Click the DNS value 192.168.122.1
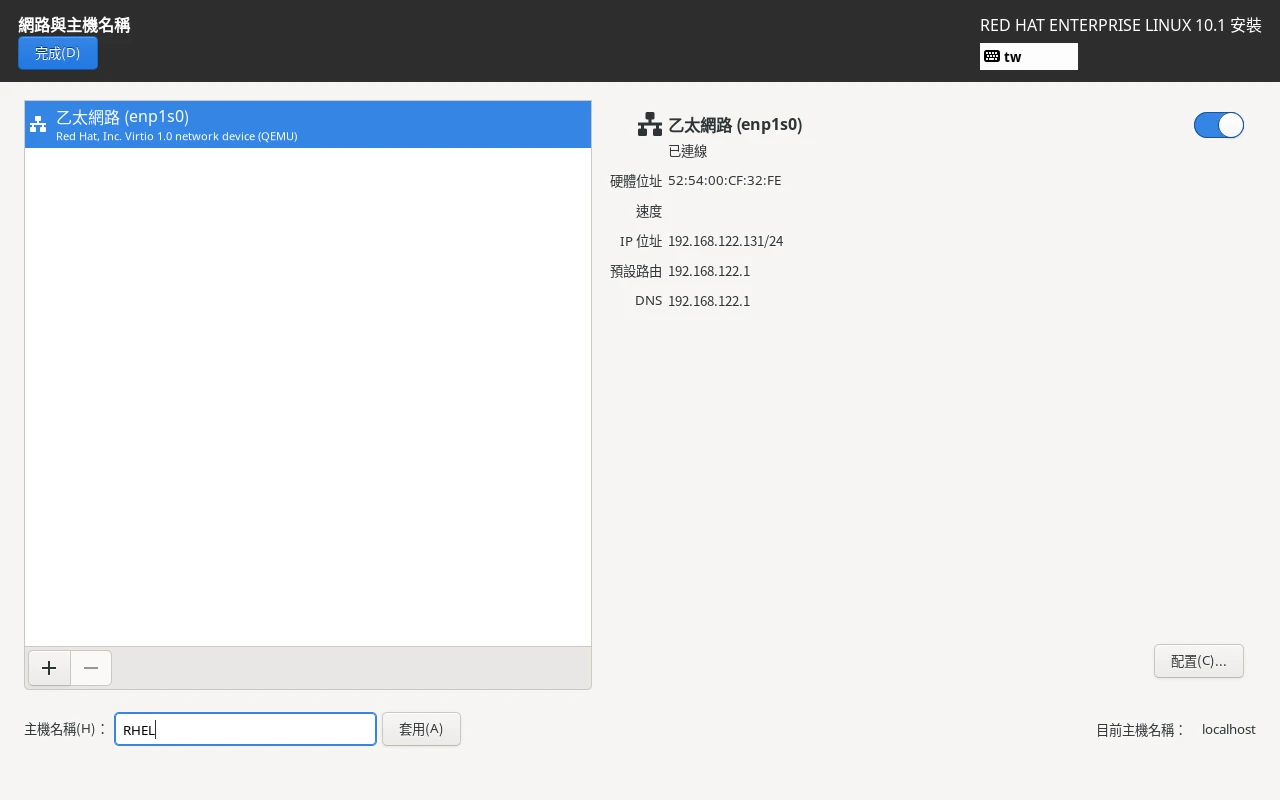 click(x=709, y=301)
